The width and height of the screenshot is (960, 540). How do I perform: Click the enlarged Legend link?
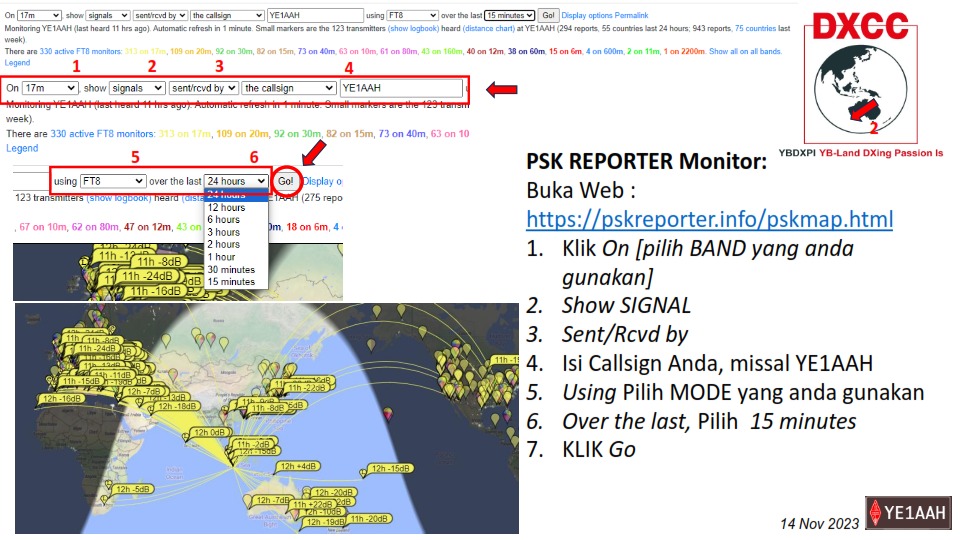tap(22, 148)
